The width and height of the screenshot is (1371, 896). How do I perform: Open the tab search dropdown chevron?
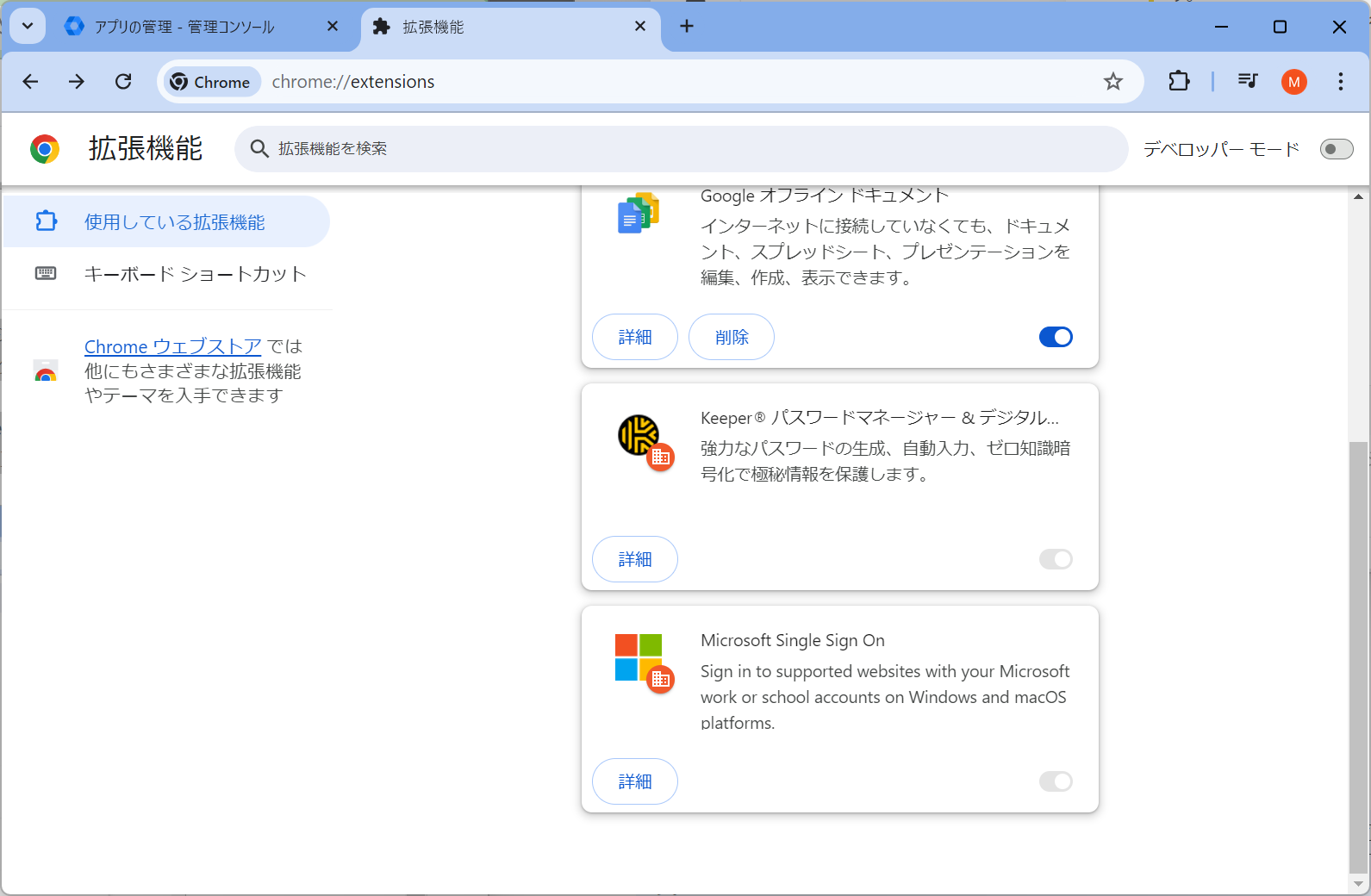coord(28,26)
